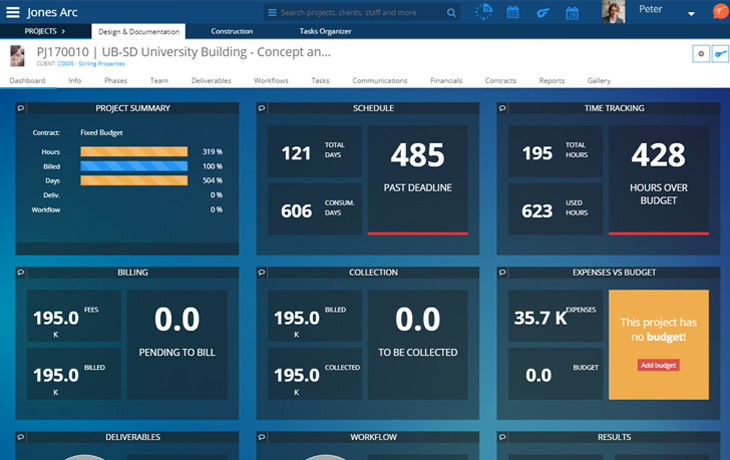Open the Reports project tab
Viewport: 730px width, 460px height.
pyautogui.click(x=552, y=81)
